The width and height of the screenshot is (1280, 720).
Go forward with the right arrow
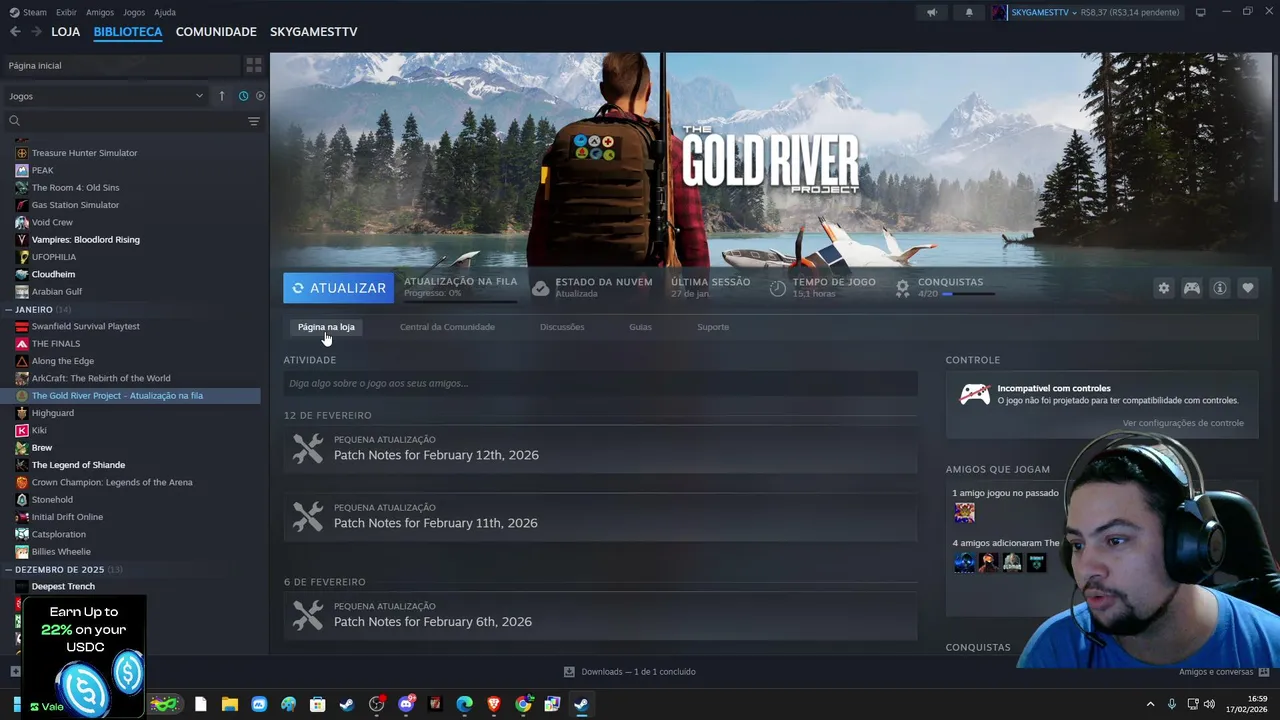[x=37, y=32]
